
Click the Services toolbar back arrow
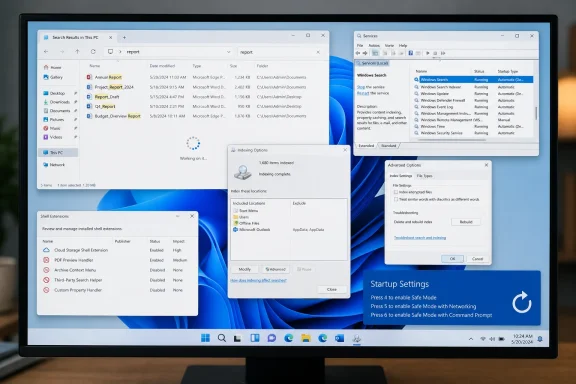[x=358, y=53]
